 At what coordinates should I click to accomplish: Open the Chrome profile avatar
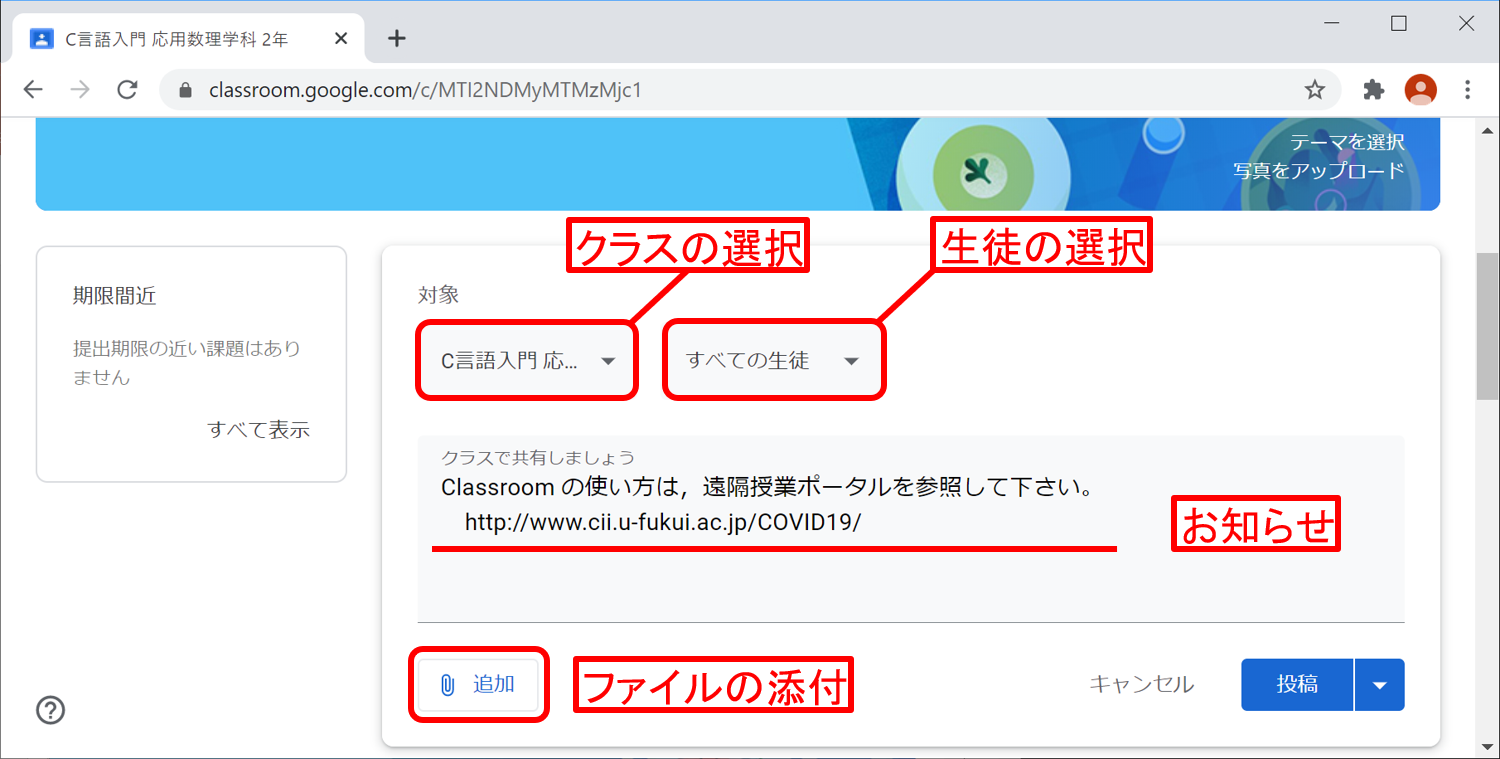pyautogui.click(x=1420, y=90)
